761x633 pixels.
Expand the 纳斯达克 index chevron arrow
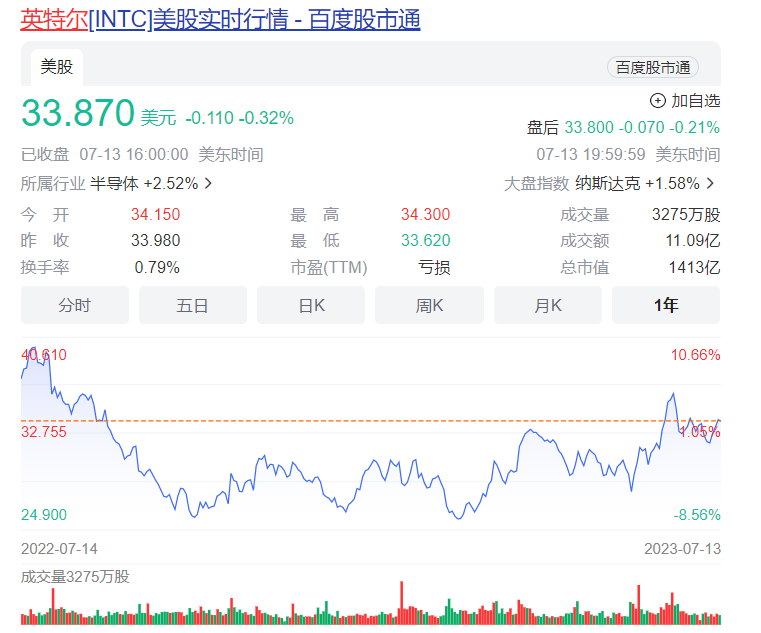click(710, 183)
